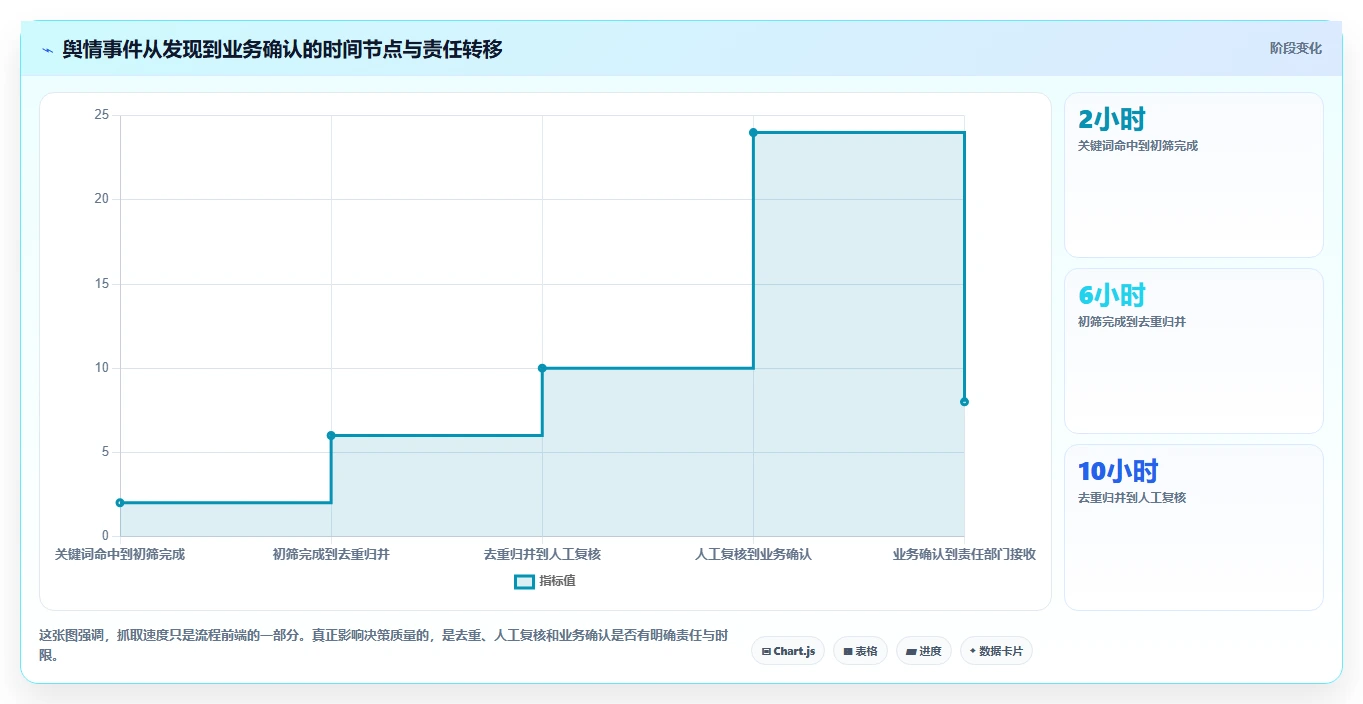Click the lightning icon beside the title
Image resolution: width=1363 pixels, height=704 pixels.
(x=47, y=49)
